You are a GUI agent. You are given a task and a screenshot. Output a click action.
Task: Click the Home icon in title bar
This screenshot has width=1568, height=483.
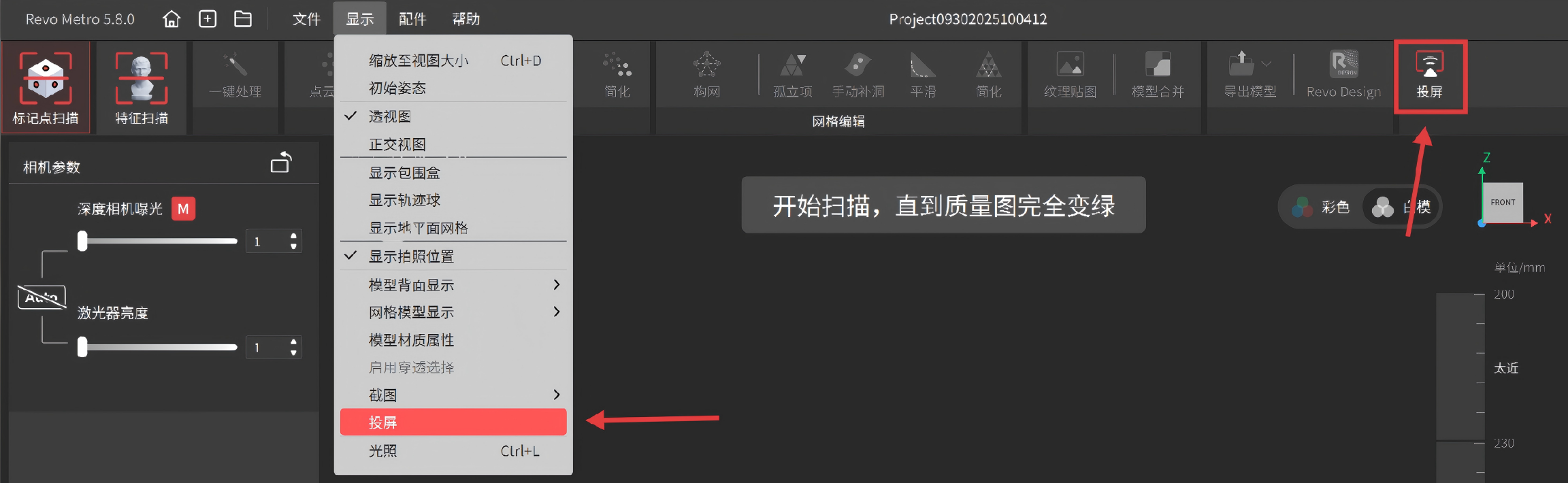pyautogui.click(x=171, y=19)
